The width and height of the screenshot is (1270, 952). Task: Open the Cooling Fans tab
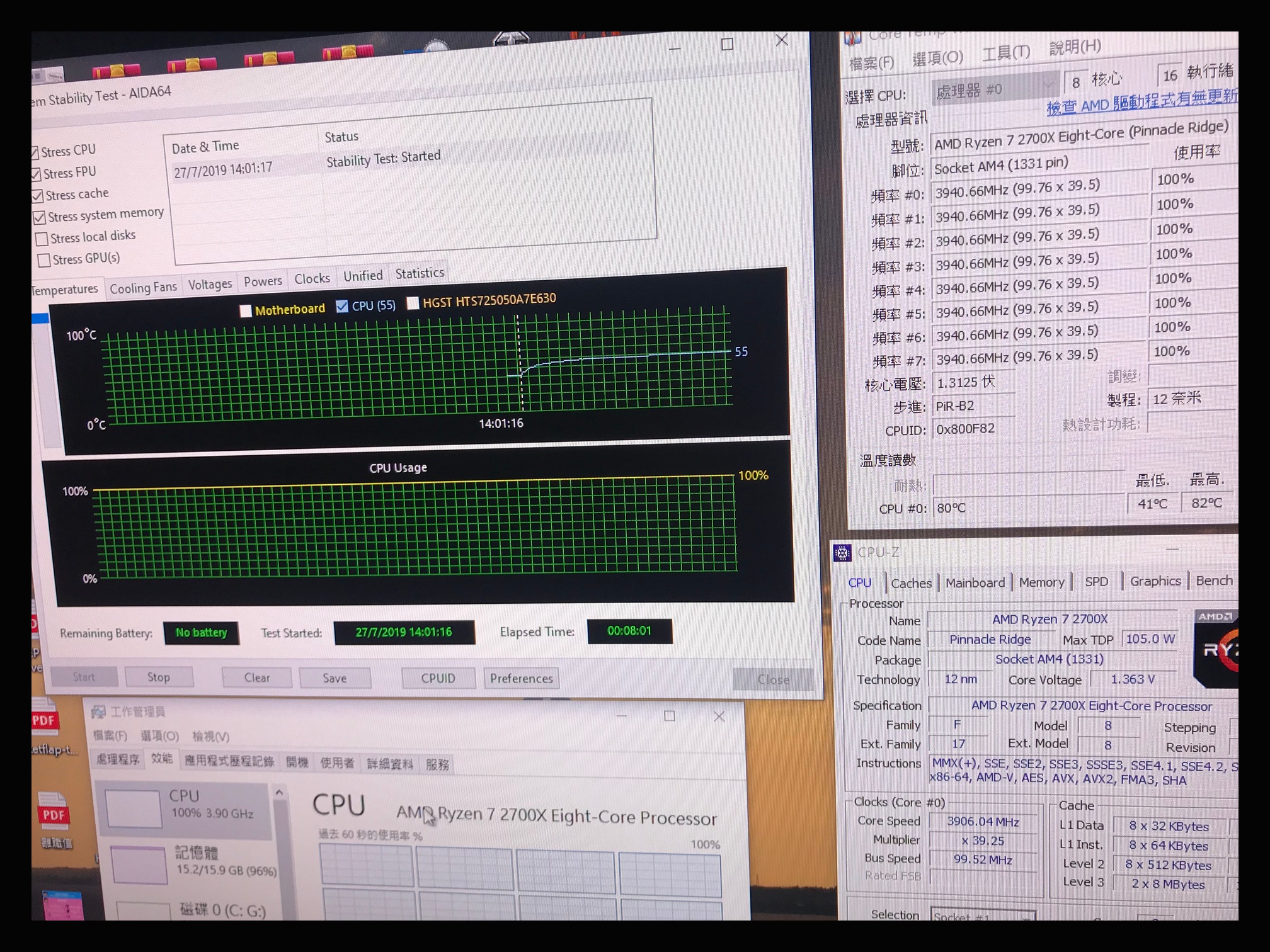tap(143, 288)
